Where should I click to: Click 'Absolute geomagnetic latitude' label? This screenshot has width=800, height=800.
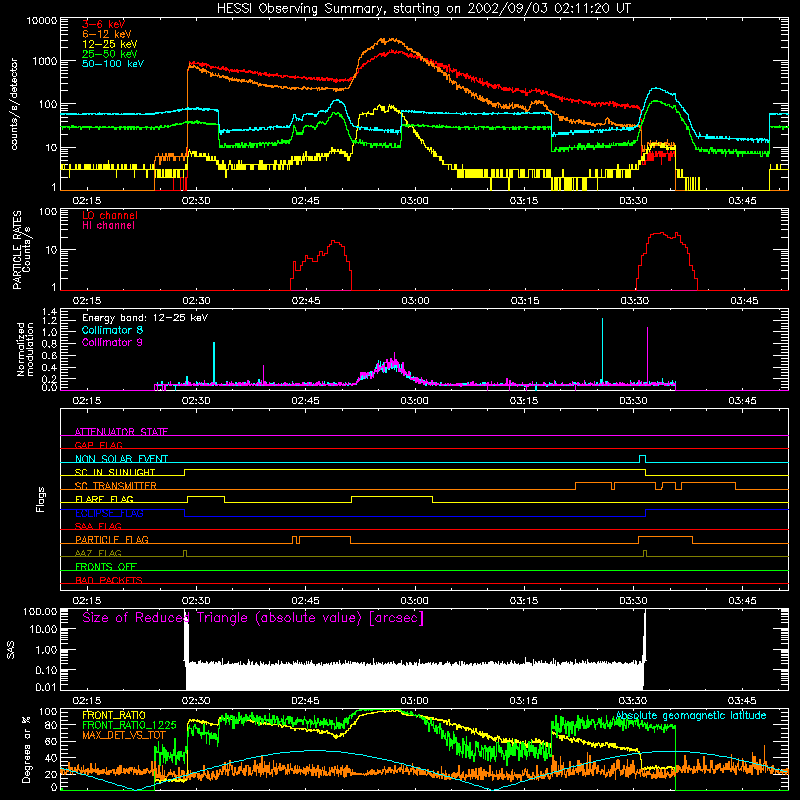(x=691, y=716)
